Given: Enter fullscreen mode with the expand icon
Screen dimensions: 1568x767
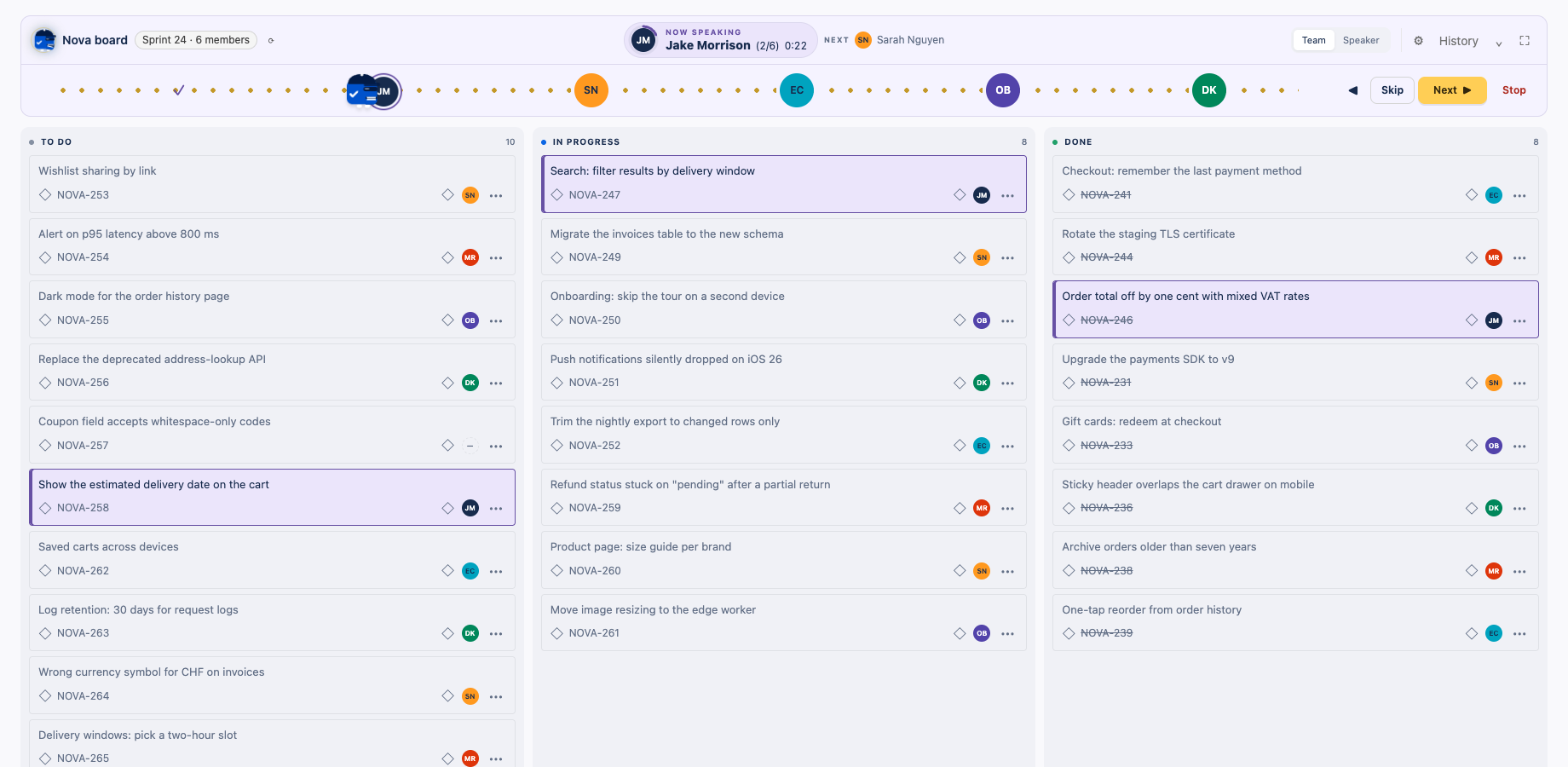Looking at the screenshot, I should pyautogui.click(x=1525, y=40).
